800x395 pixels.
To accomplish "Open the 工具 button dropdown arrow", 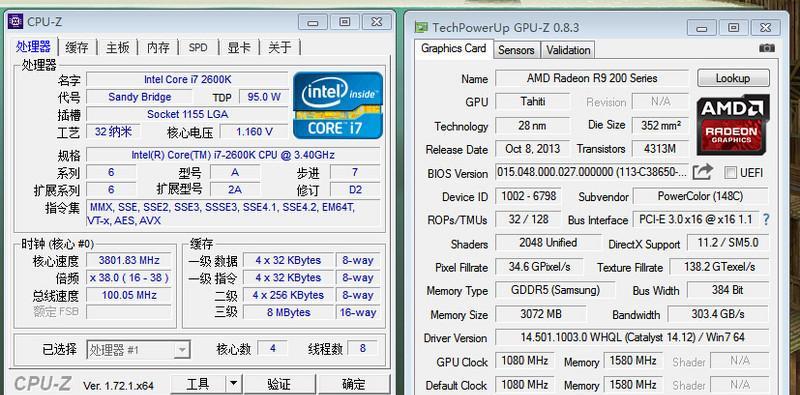I will tap(233, 383).
